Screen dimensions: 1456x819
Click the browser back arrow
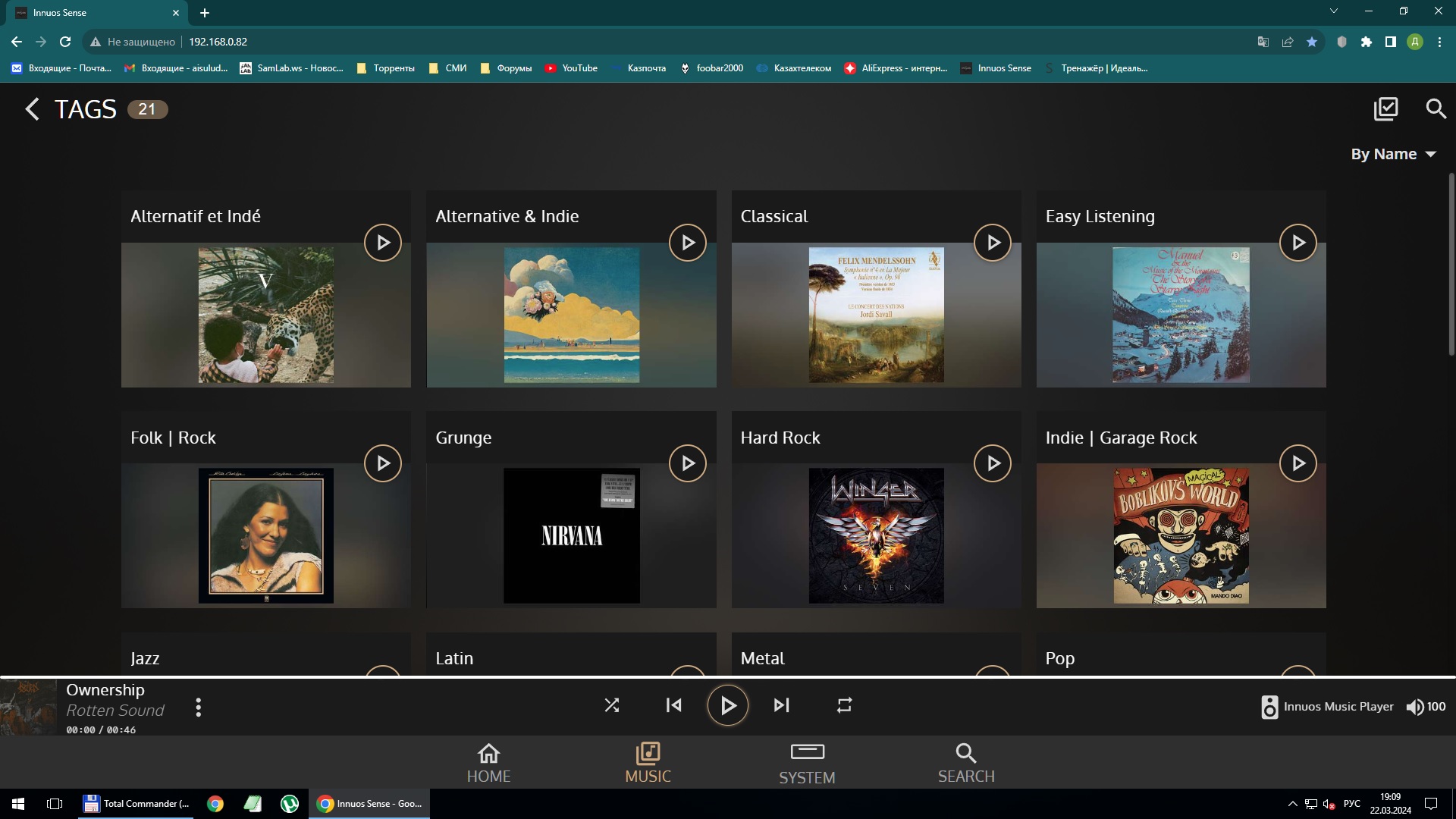click(17, 42)
